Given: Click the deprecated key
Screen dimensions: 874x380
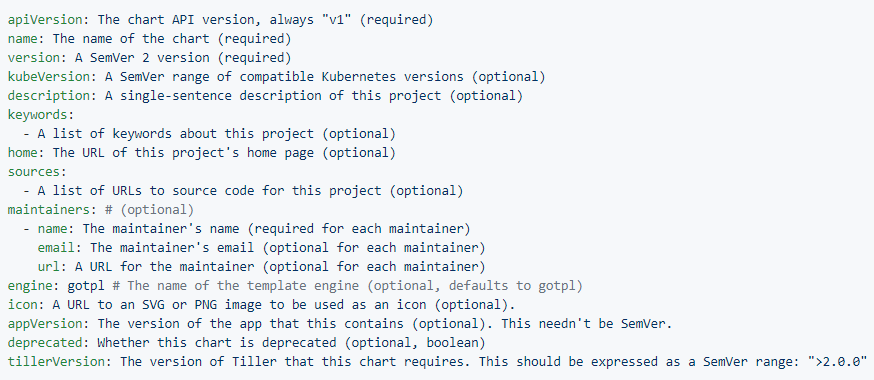Looking at the screenshot, I should click(48, 342).
